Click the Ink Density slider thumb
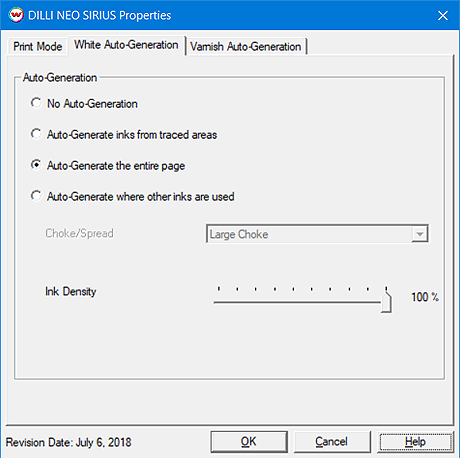The width and height of the screenshot is (460, 458). click(x=386, y=301)
